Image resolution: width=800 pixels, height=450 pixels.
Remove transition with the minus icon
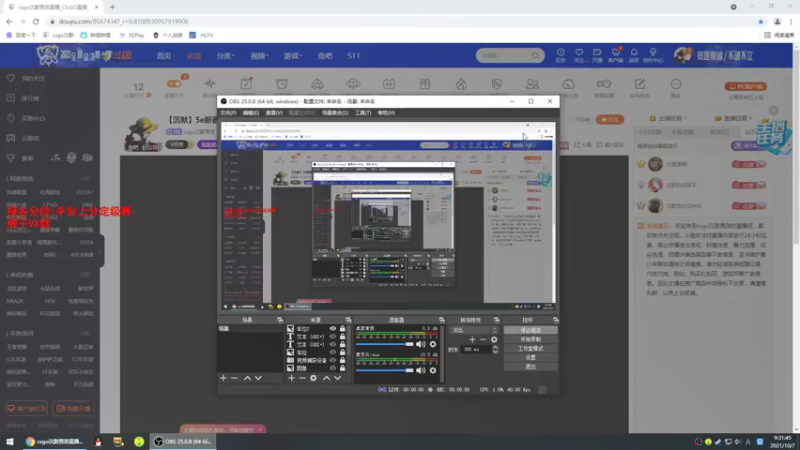point(483,340)
